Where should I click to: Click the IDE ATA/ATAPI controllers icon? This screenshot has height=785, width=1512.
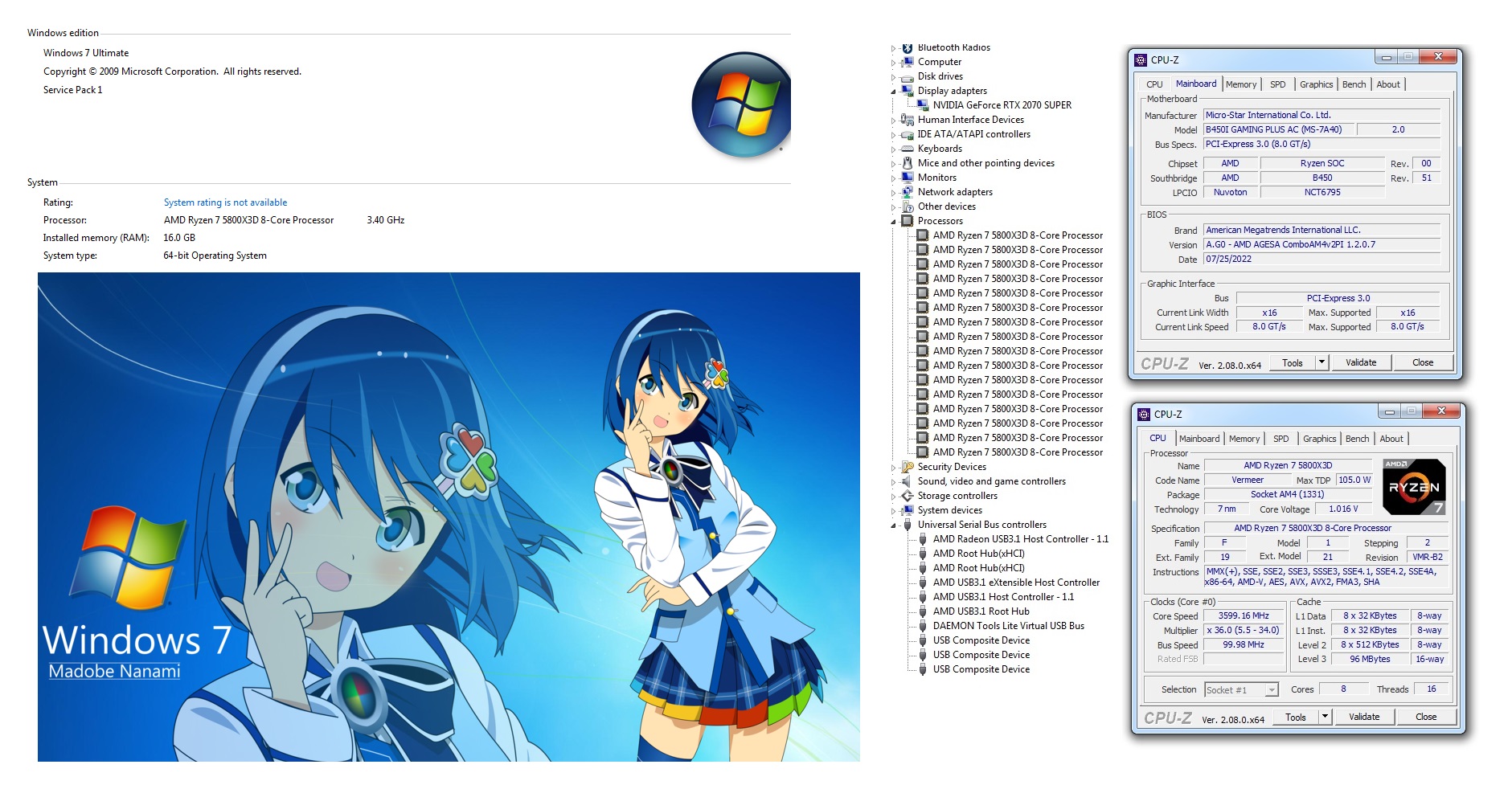[908, 134]
